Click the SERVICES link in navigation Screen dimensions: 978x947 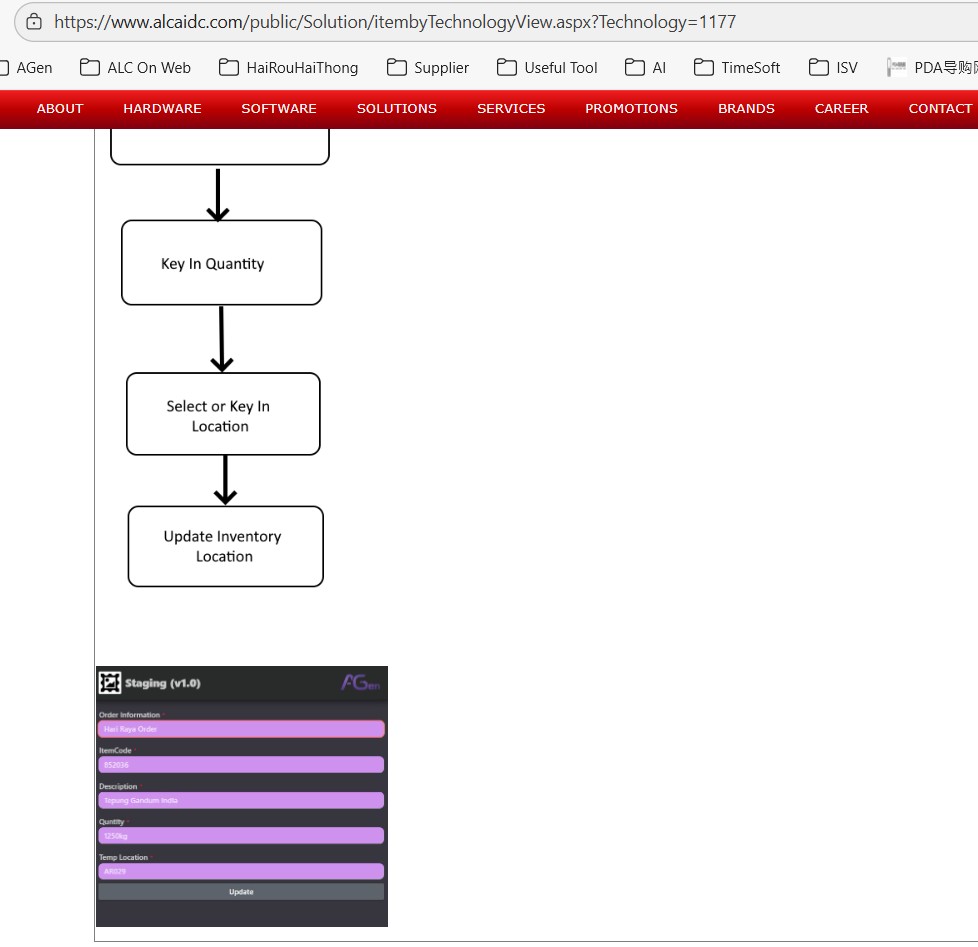(x=511, y=109)
